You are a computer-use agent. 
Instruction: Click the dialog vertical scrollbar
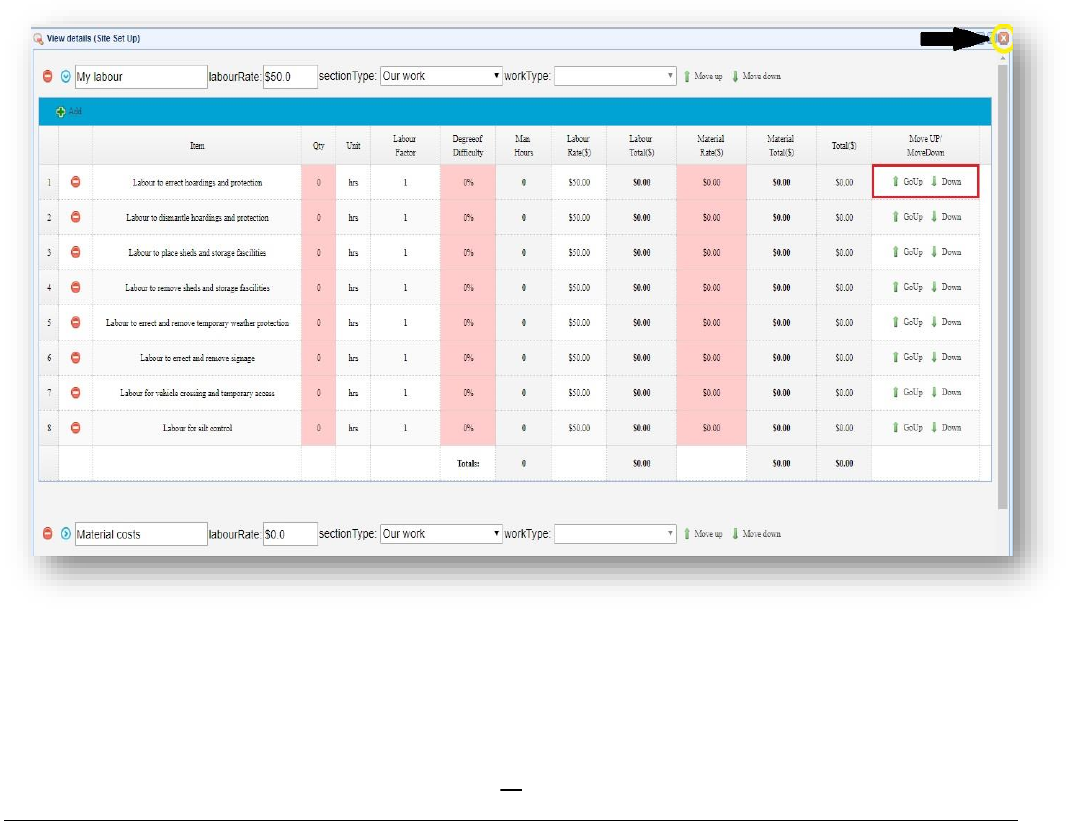(x=1002, y=287)
